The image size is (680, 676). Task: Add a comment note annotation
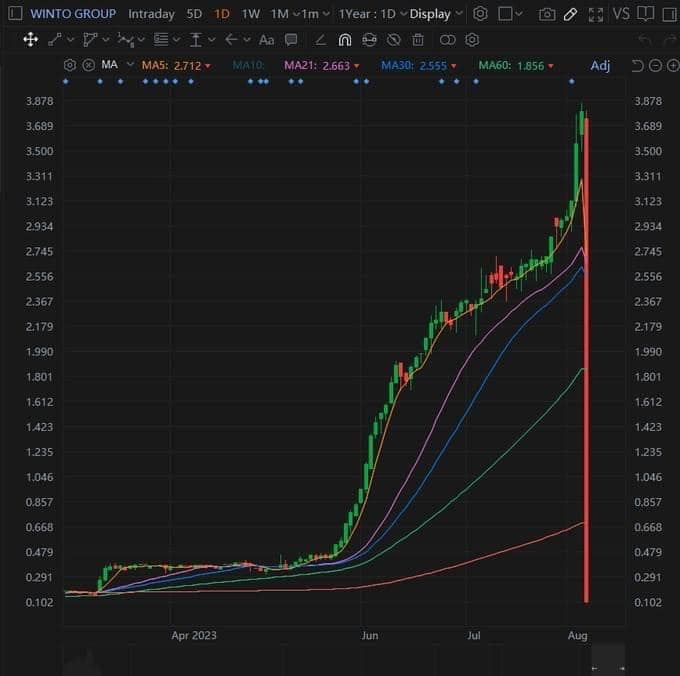pyautogui.click(x=291, y=40)
